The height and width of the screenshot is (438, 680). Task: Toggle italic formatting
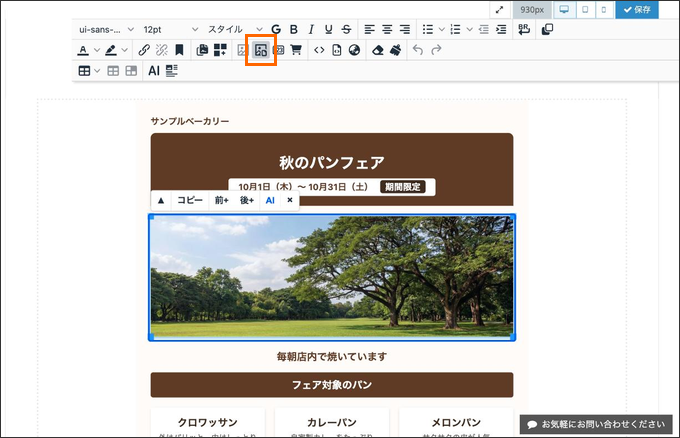(311, 29)
